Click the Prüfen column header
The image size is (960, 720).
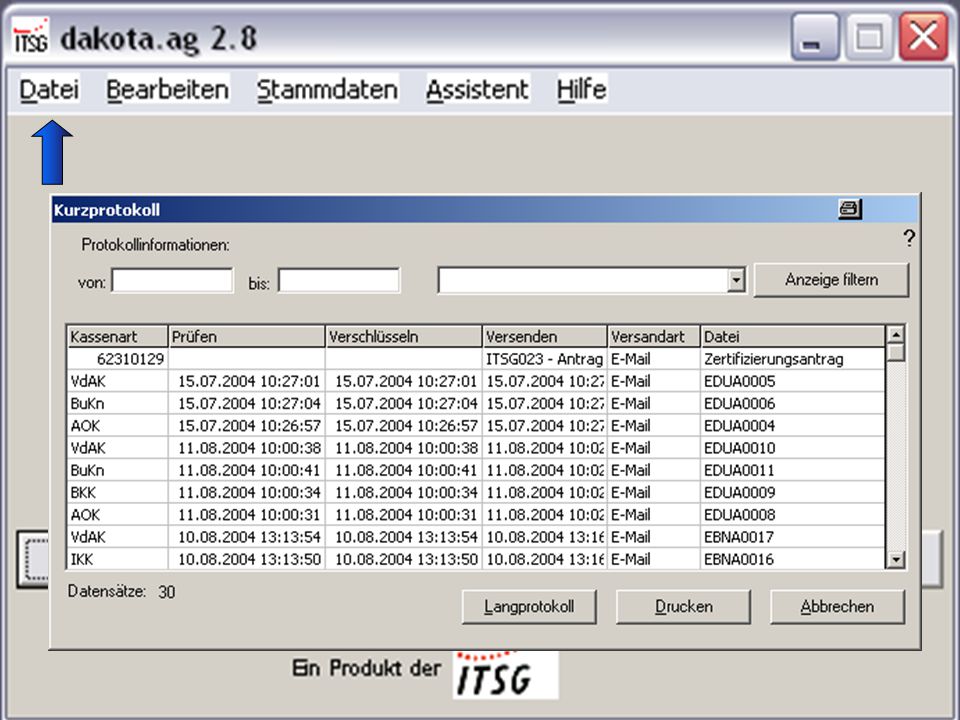click(247, 337)
